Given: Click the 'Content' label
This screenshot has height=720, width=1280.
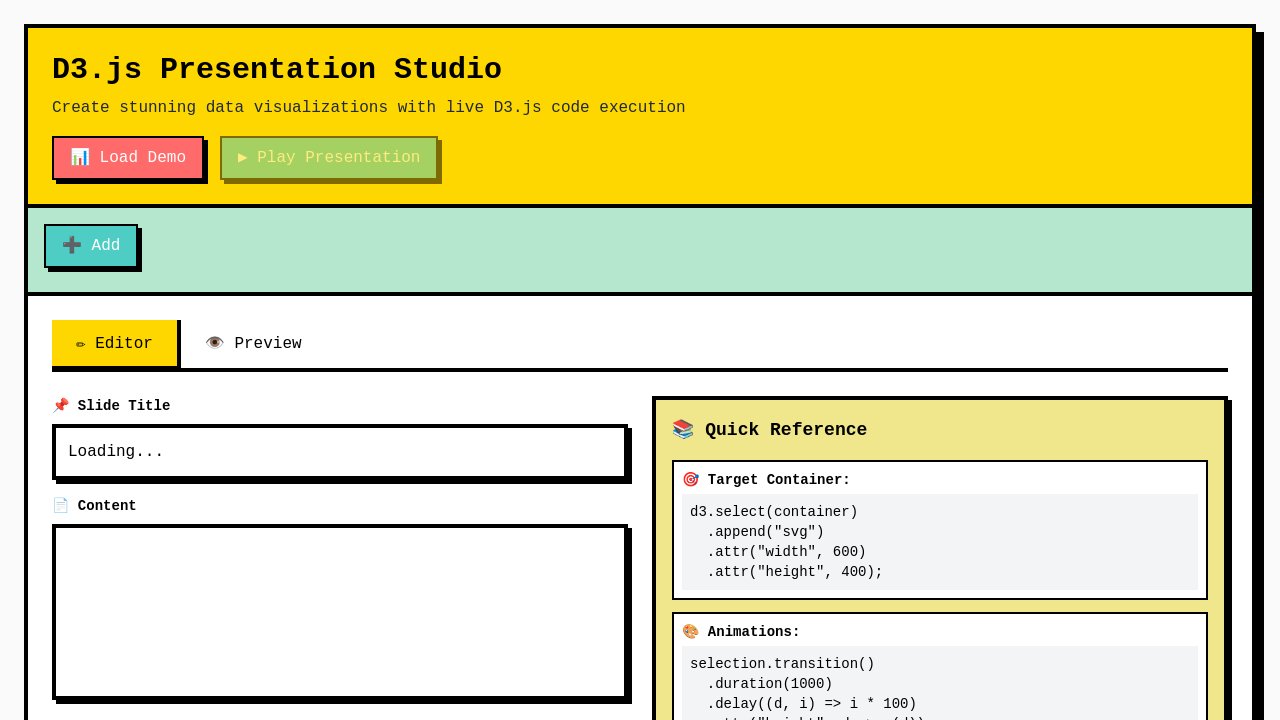Looking at the screenshot, I should point(107,506).
